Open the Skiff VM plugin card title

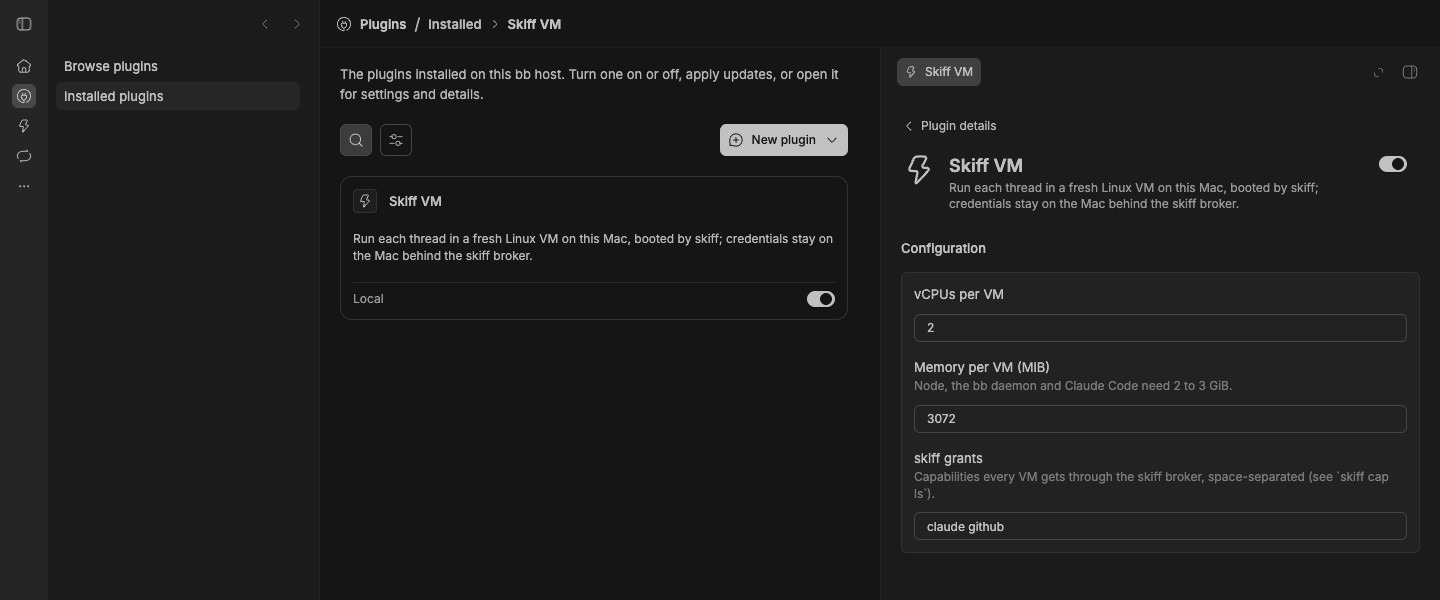tap(415, 201)
